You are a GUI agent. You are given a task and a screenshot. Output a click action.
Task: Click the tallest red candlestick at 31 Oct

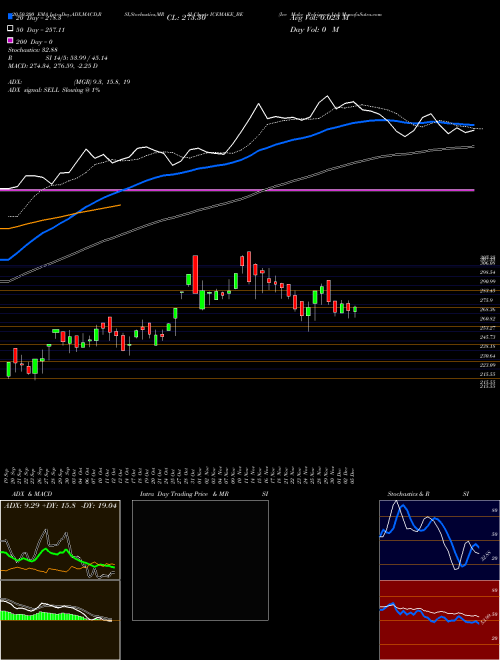point(195,274)
